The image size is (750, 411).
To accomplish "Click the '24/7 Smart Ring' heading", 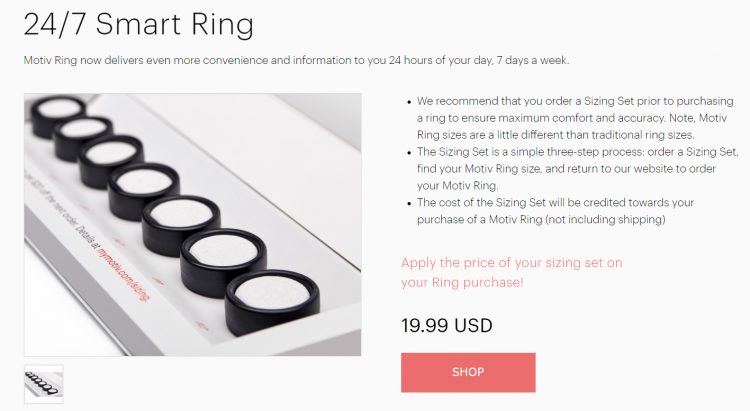I will click(x=138, y=24).
